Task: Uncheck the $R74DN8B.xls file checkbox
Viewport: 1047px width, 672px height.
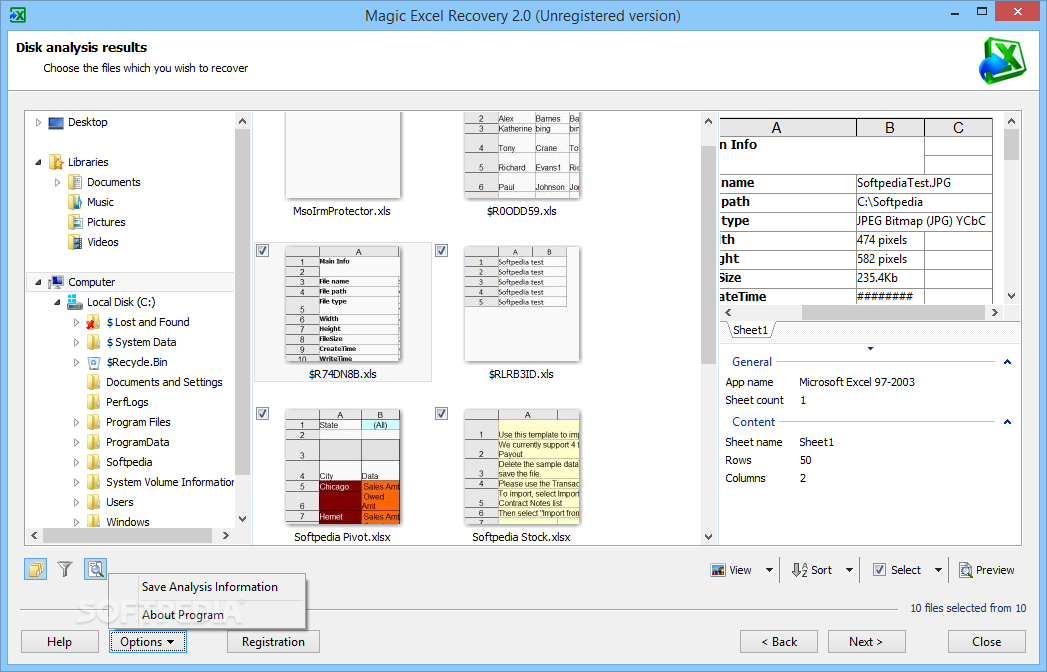Action: tap(263, 250)
